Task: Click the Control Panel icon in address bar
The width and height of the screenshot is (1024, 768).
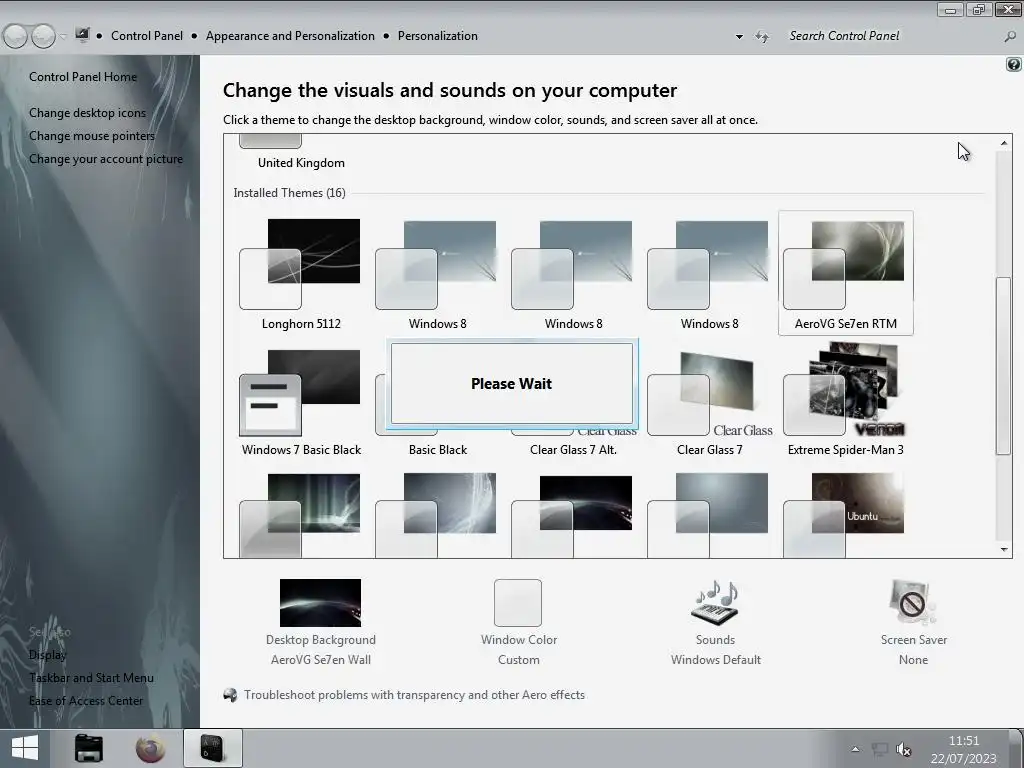Action: 82,35
